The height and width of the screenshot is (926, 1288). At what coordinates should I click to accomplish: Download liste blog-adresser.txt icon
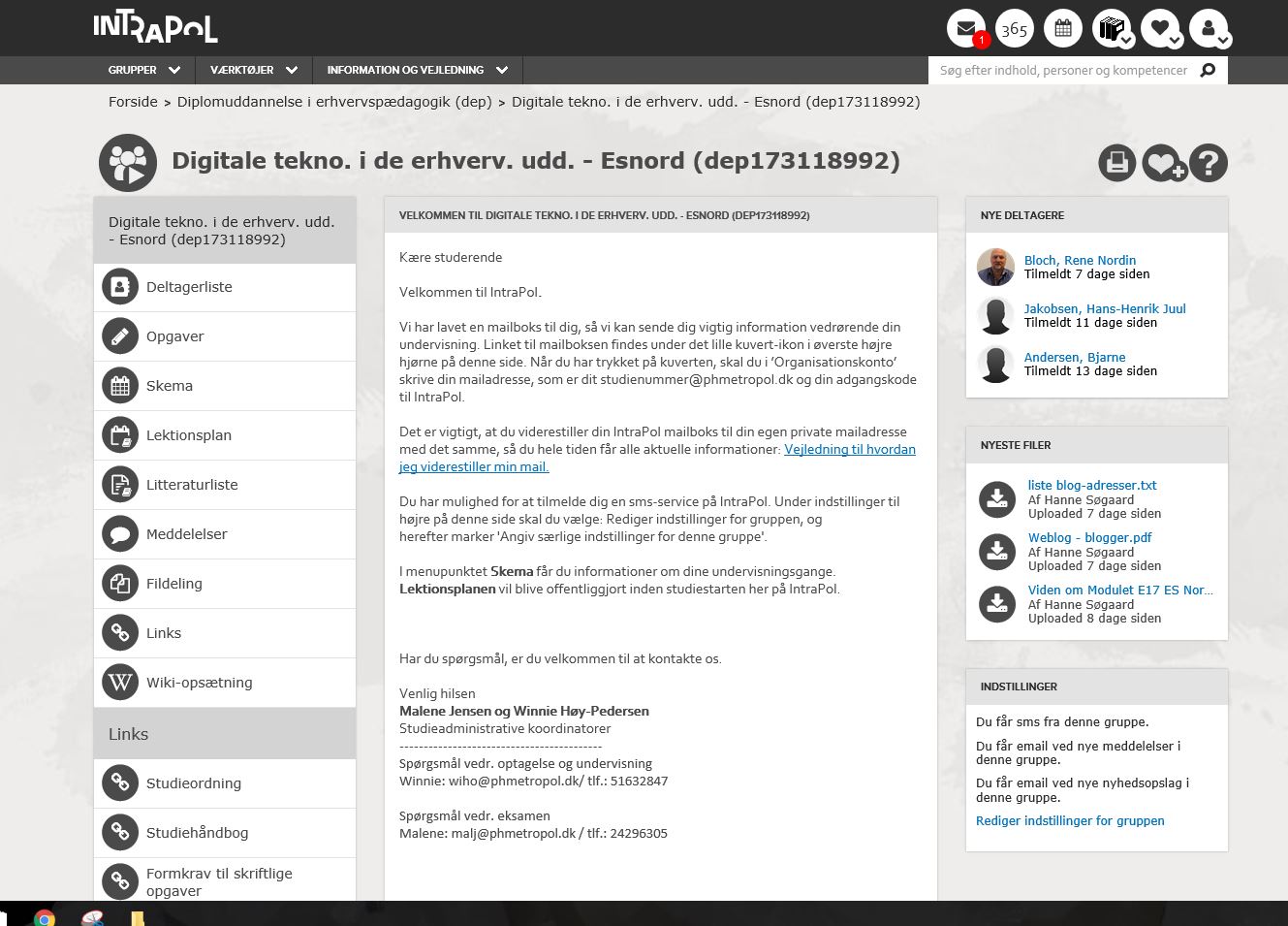click(996, 498)
